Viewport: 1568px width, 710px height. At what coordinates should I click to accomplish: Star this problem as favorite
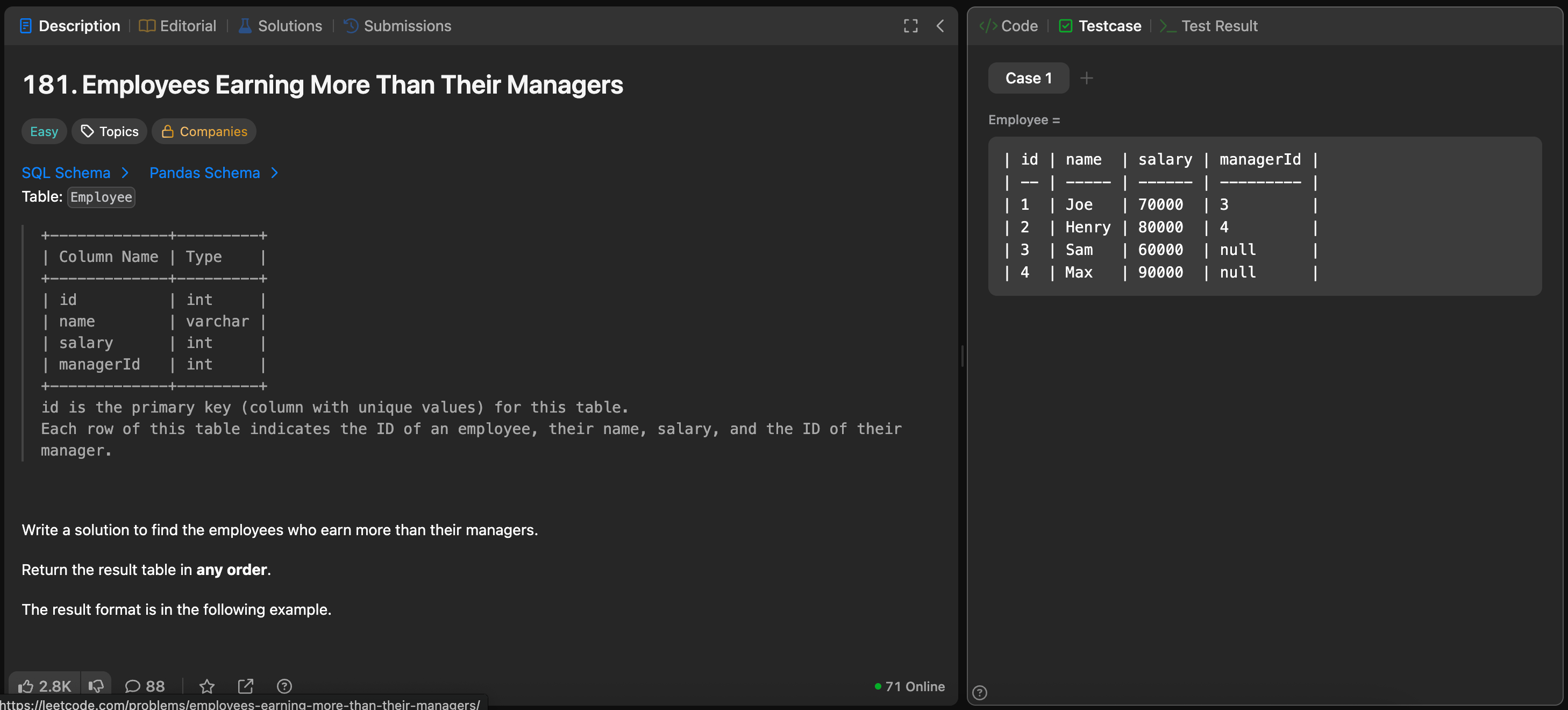(x=207, y=686)
